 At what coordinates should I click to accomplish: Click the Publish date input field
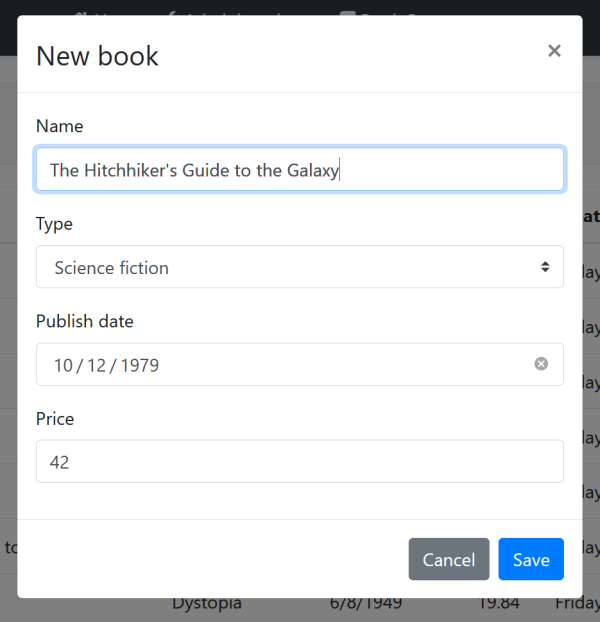(x=280, y=365)
